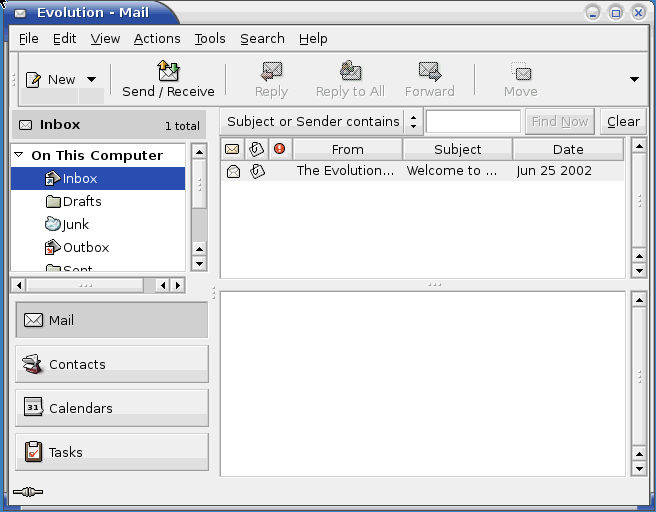This screenshot has height=512, width=656.
Task: Sort by the attachment column header
Action: [x=256, y=149]
